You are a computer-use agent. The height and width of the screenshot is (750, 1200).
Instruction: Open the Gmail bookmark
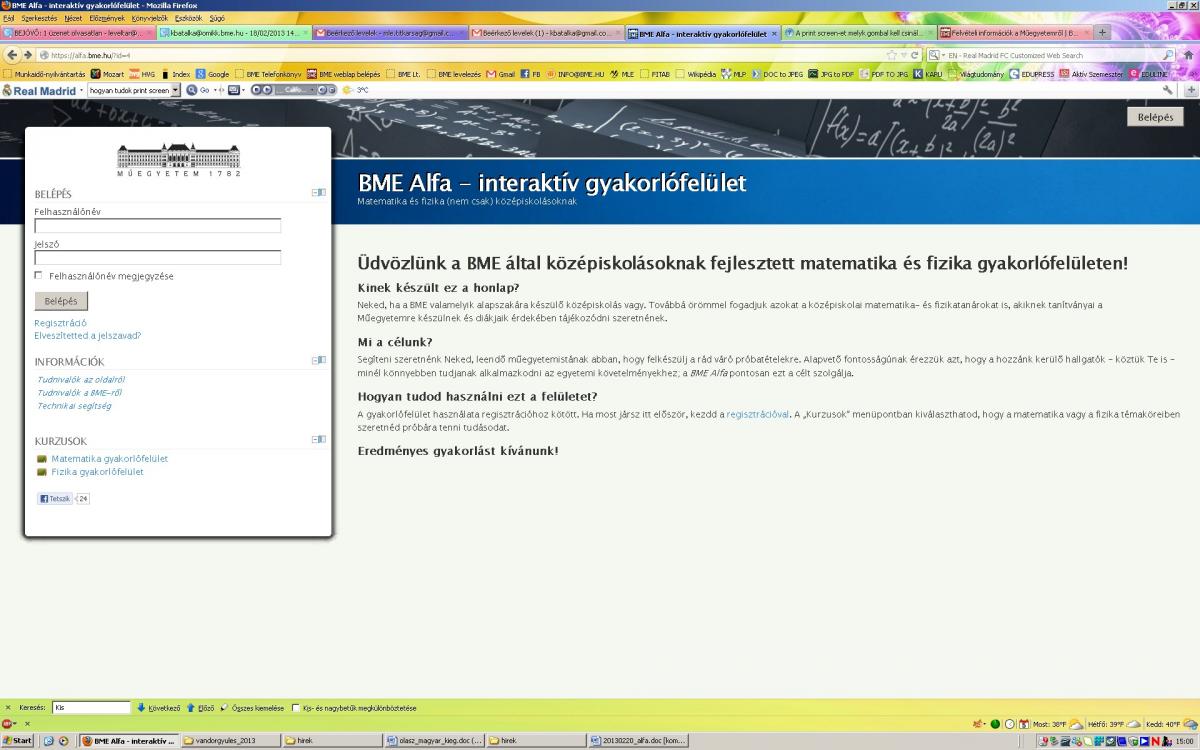(x=500, y=73)
